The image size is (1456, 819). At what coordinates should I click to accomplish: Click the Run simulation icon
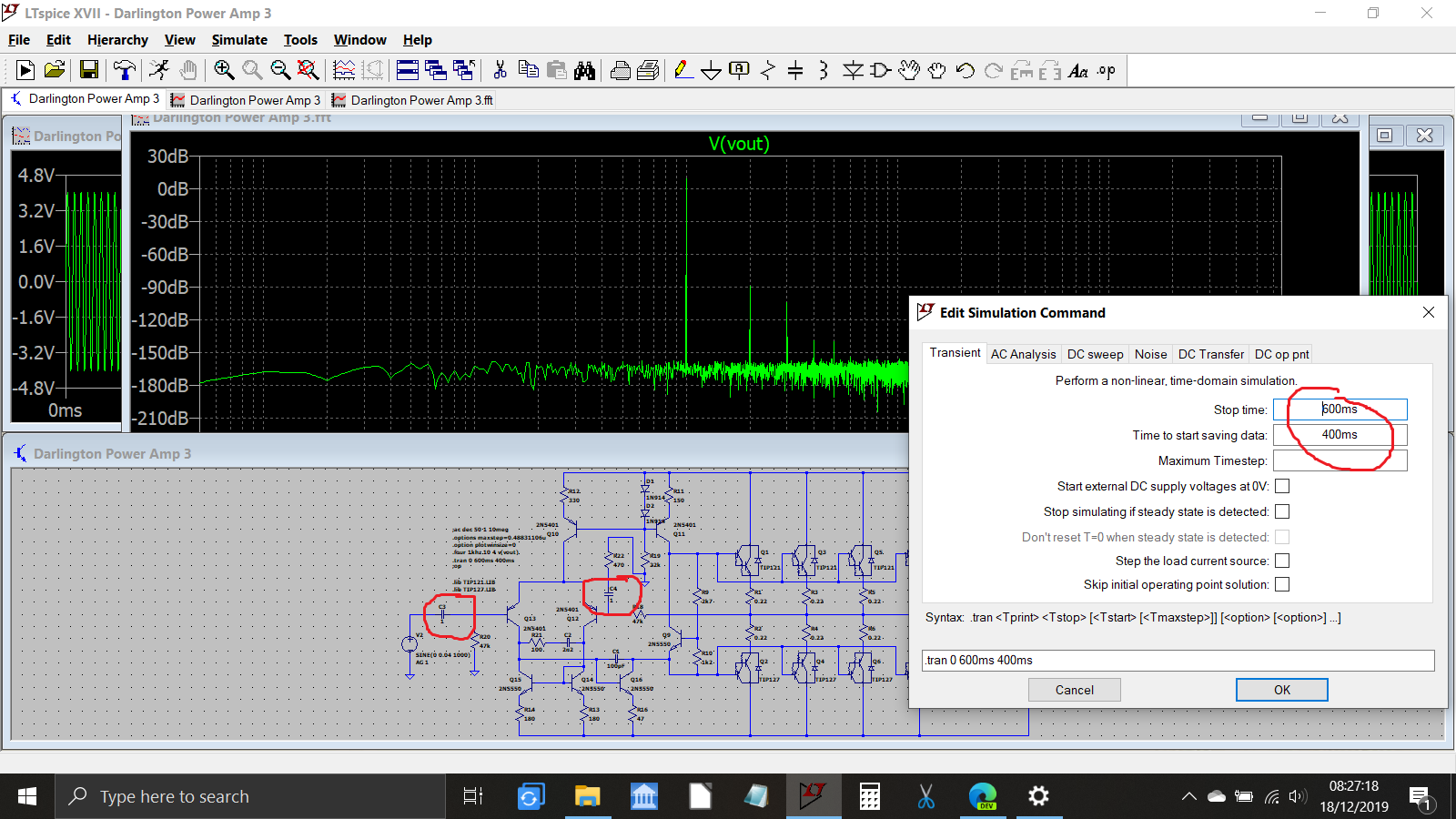(25, 70)
